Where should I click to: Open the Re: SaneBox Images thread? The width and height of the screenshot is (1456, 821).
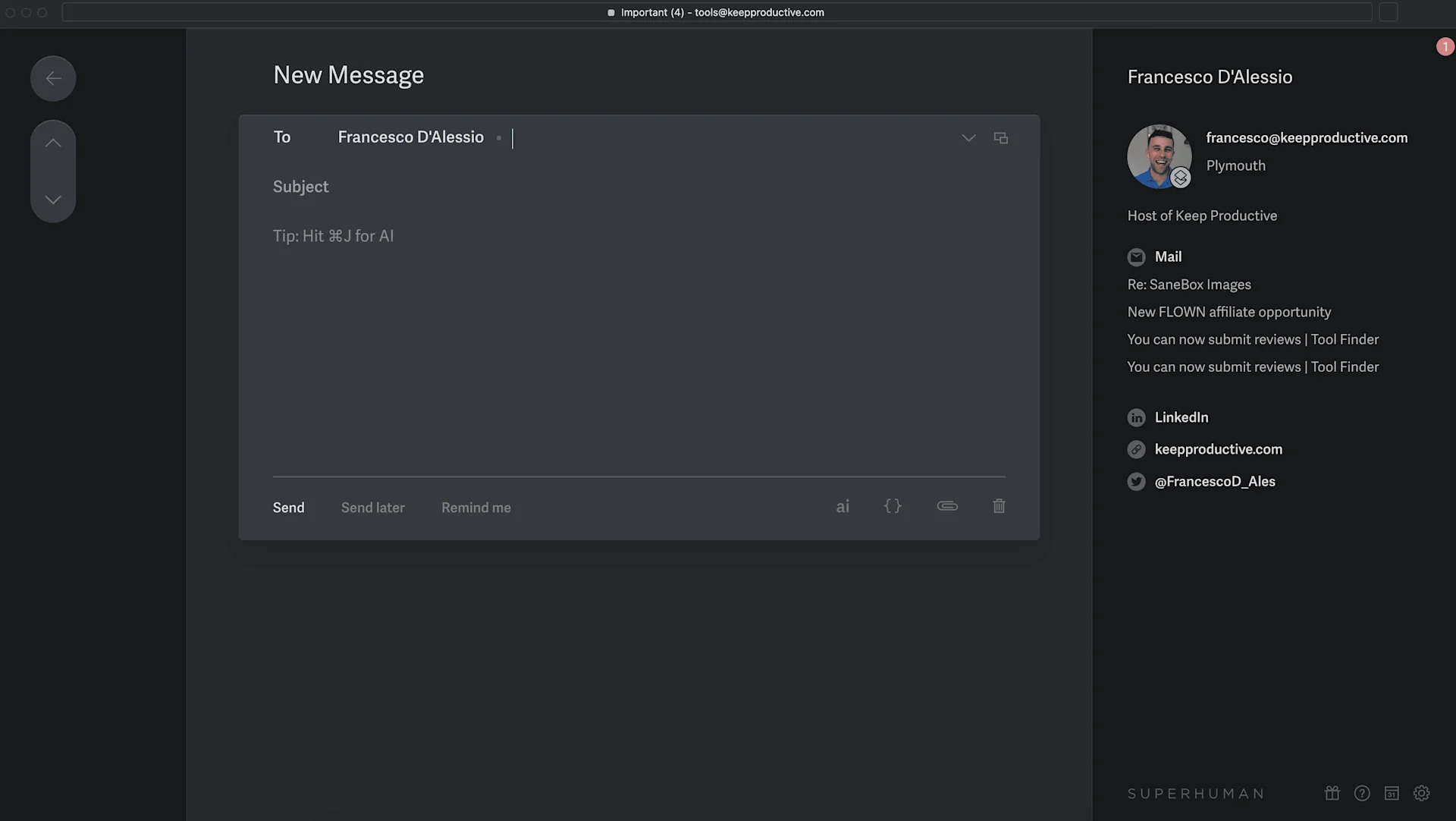pos(1189,285)
